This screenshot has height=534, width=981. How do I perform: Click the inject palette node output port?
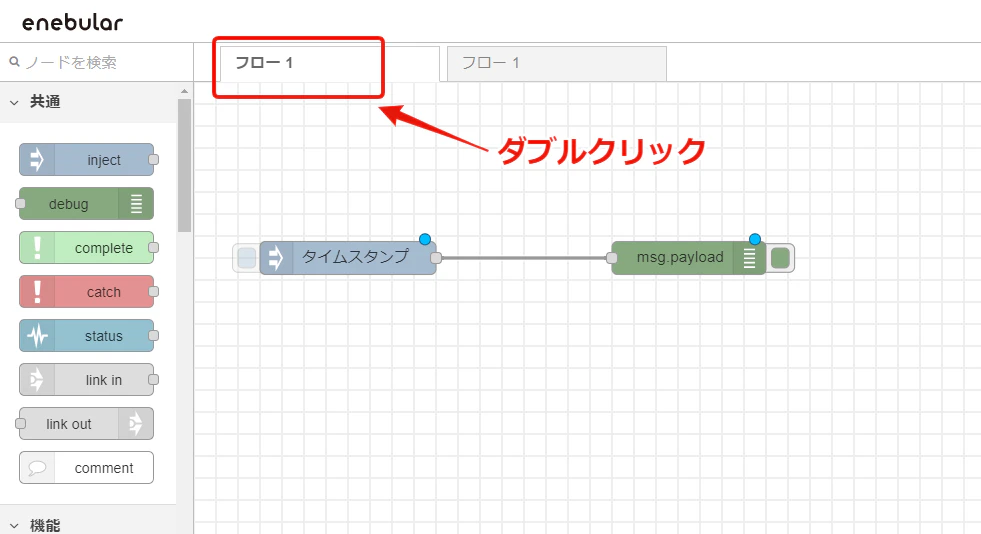[x=153, y=159]
